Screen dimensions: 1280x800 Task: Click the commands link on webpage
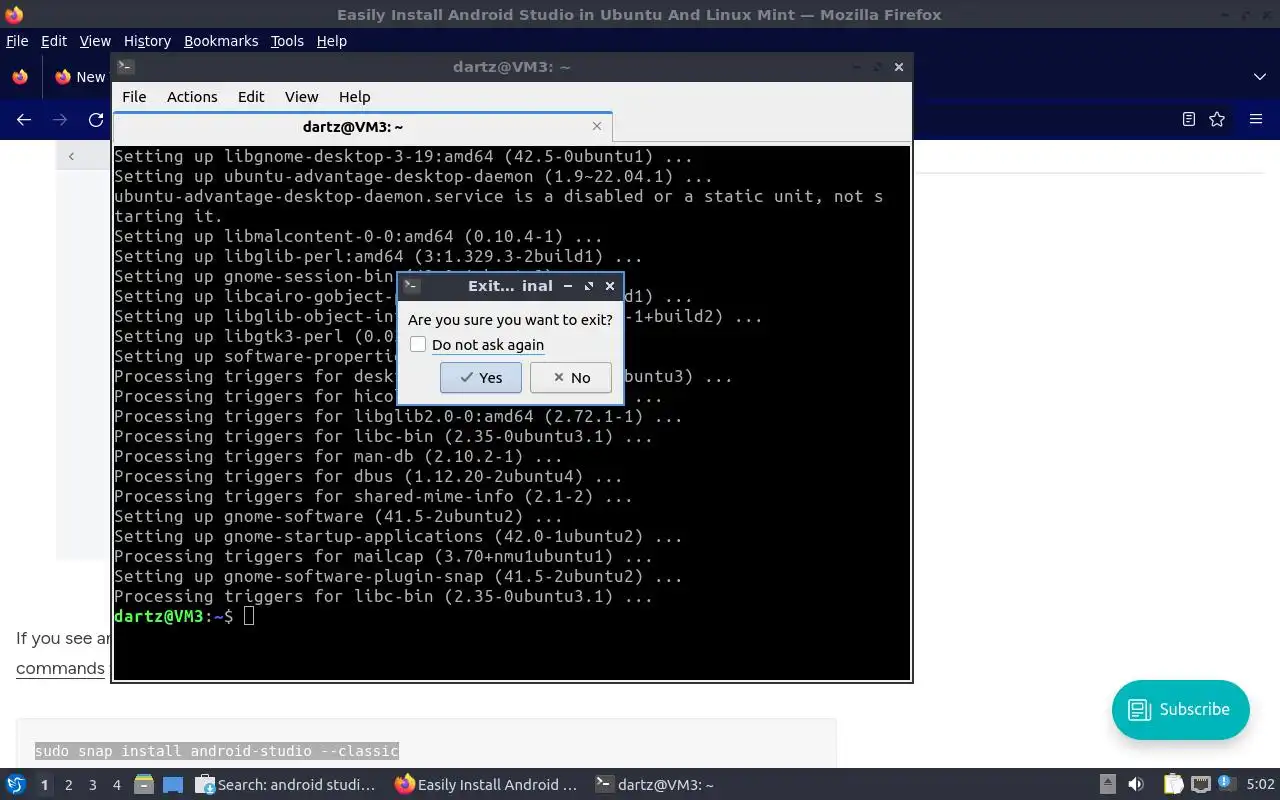coord(60,668)
